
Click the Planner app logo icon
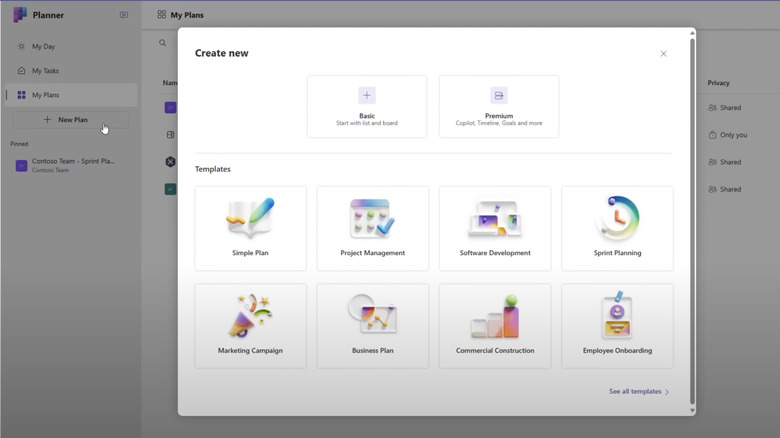(x=19, y=15)
